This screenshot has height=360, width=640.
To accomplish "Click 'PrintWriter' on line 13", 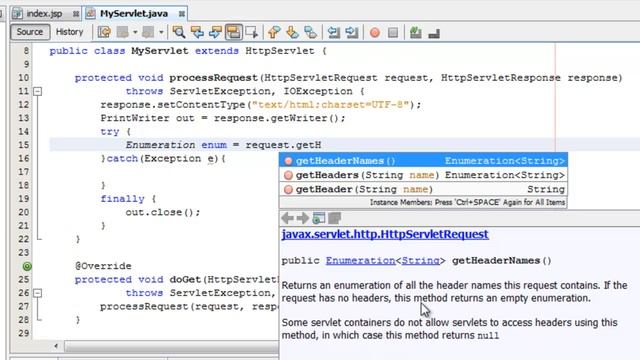I will click(x=135, y=118).
